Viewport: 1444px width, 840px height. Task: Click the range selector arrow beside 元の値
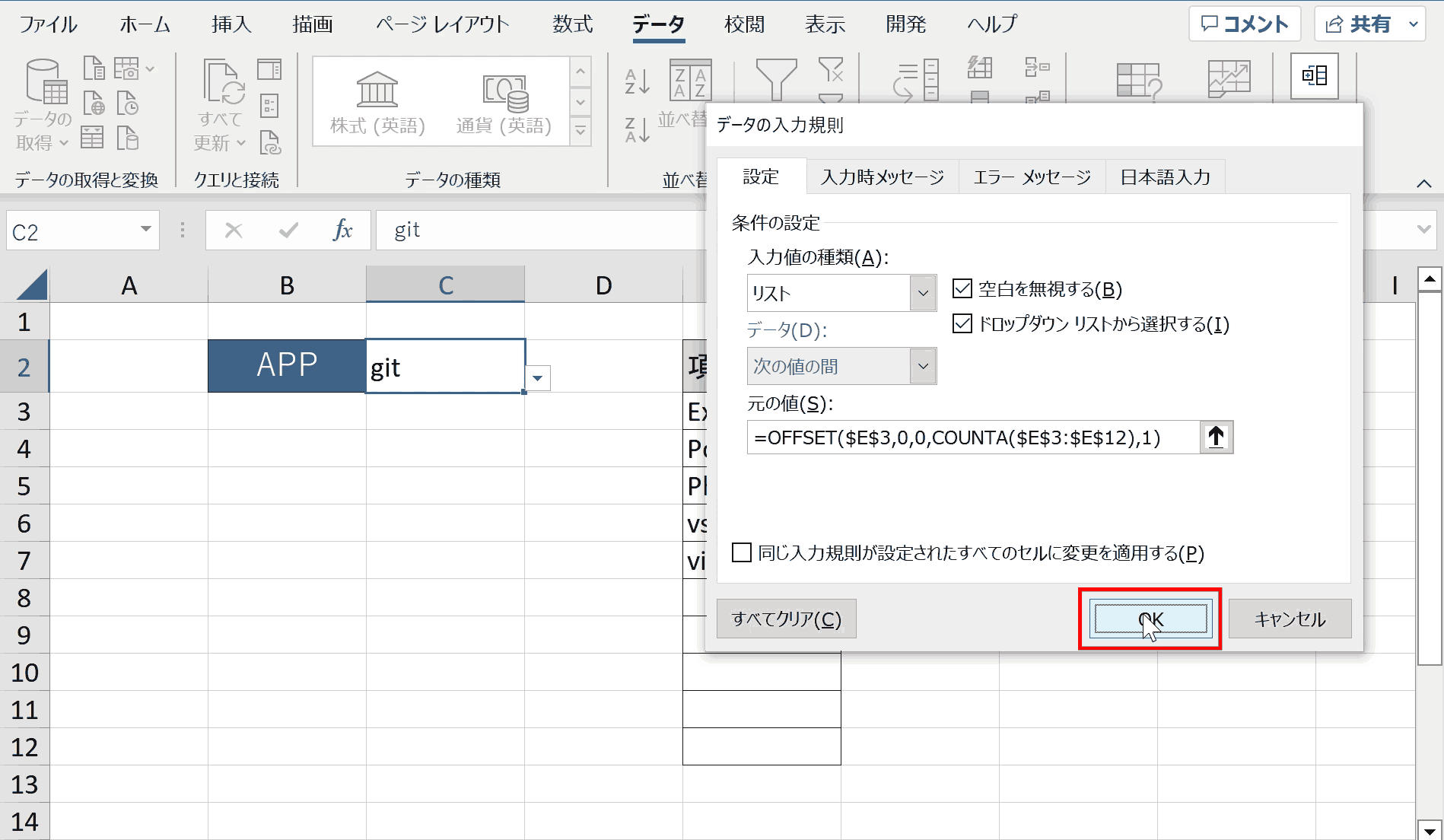(x=1216, y=437)
